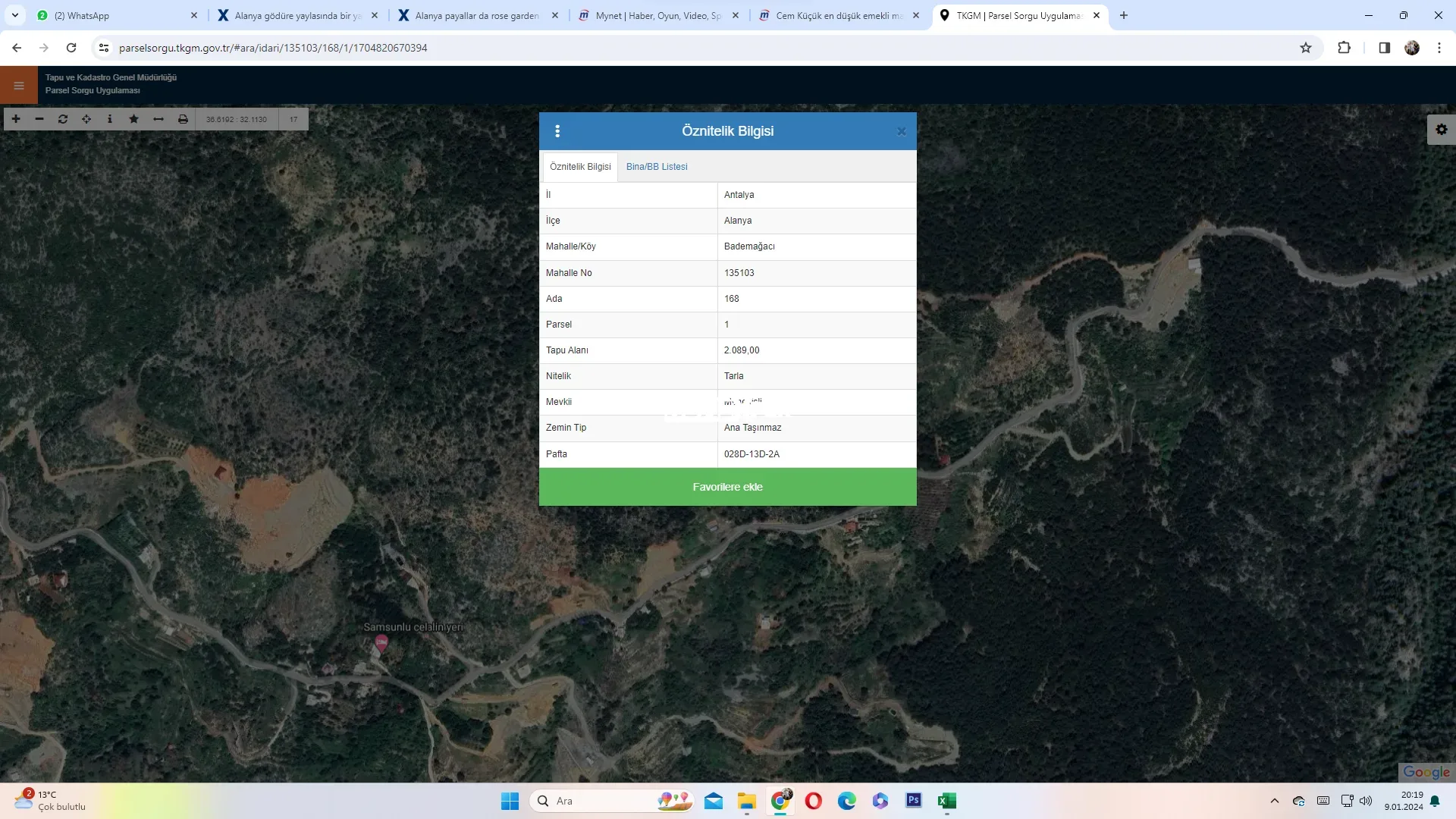Click the Favorilere ekle button
The image size is (1456, 819).
tap(727, 487)
